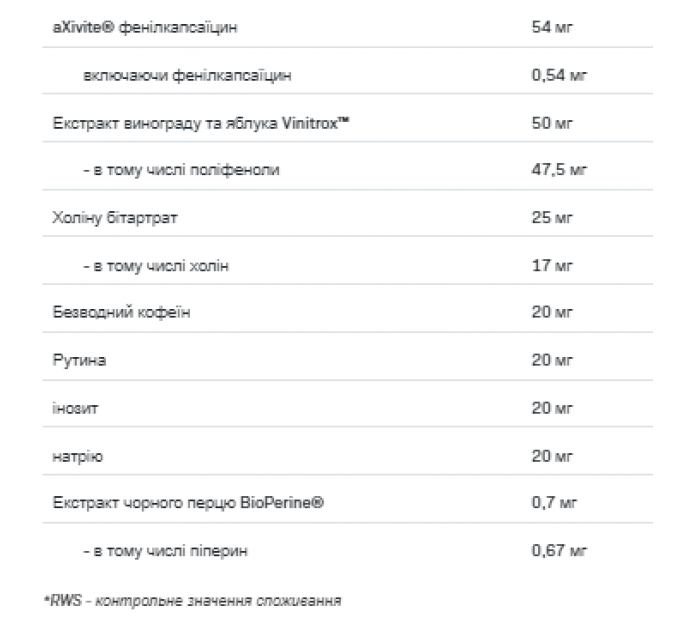Click the Безводний кофеїн row label
This screenshot has height=630, width=680.
click(121, 312)
